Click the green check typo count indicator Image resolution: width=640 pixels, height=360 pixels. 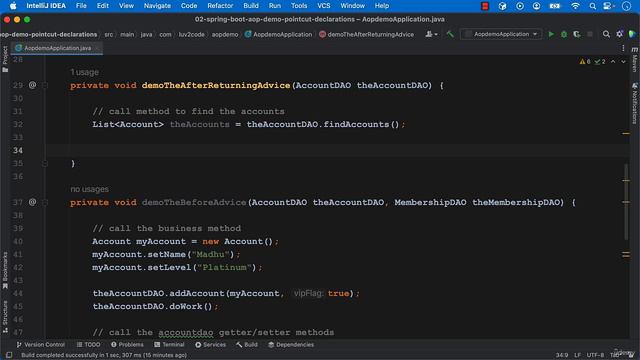pos(600,62)
